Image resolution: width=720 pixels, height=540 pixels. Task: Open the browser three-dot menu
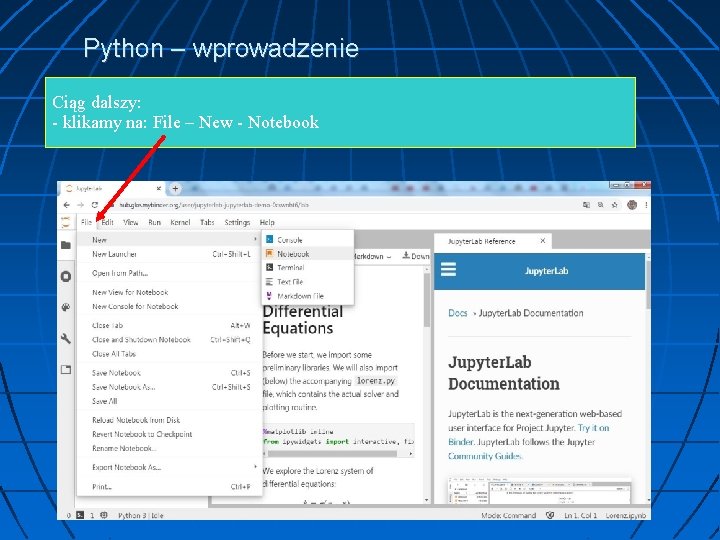646,205
